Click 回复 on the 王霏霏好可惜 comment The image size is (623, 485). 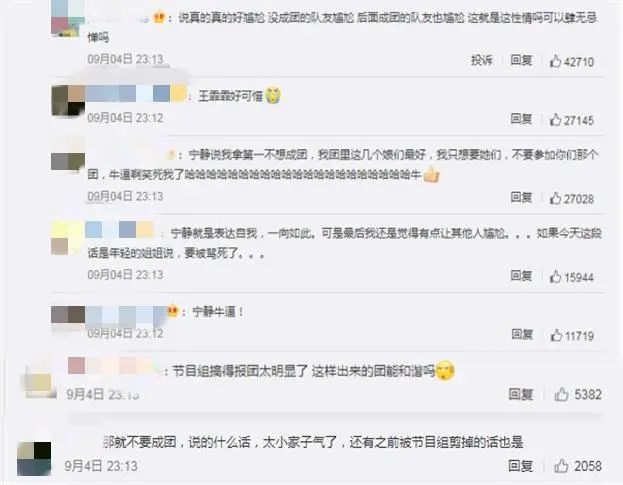point(521,118)
